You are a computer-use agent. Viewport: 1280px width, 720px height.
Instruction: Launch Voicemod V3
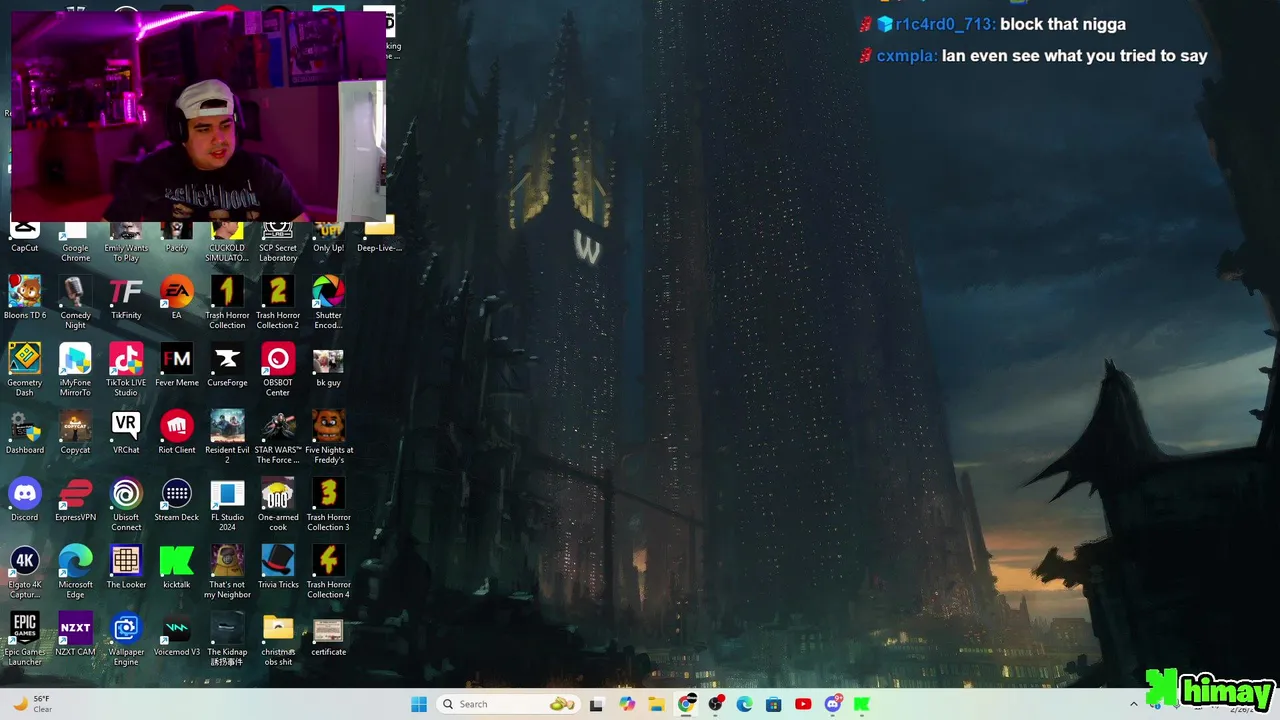[177, 633]
